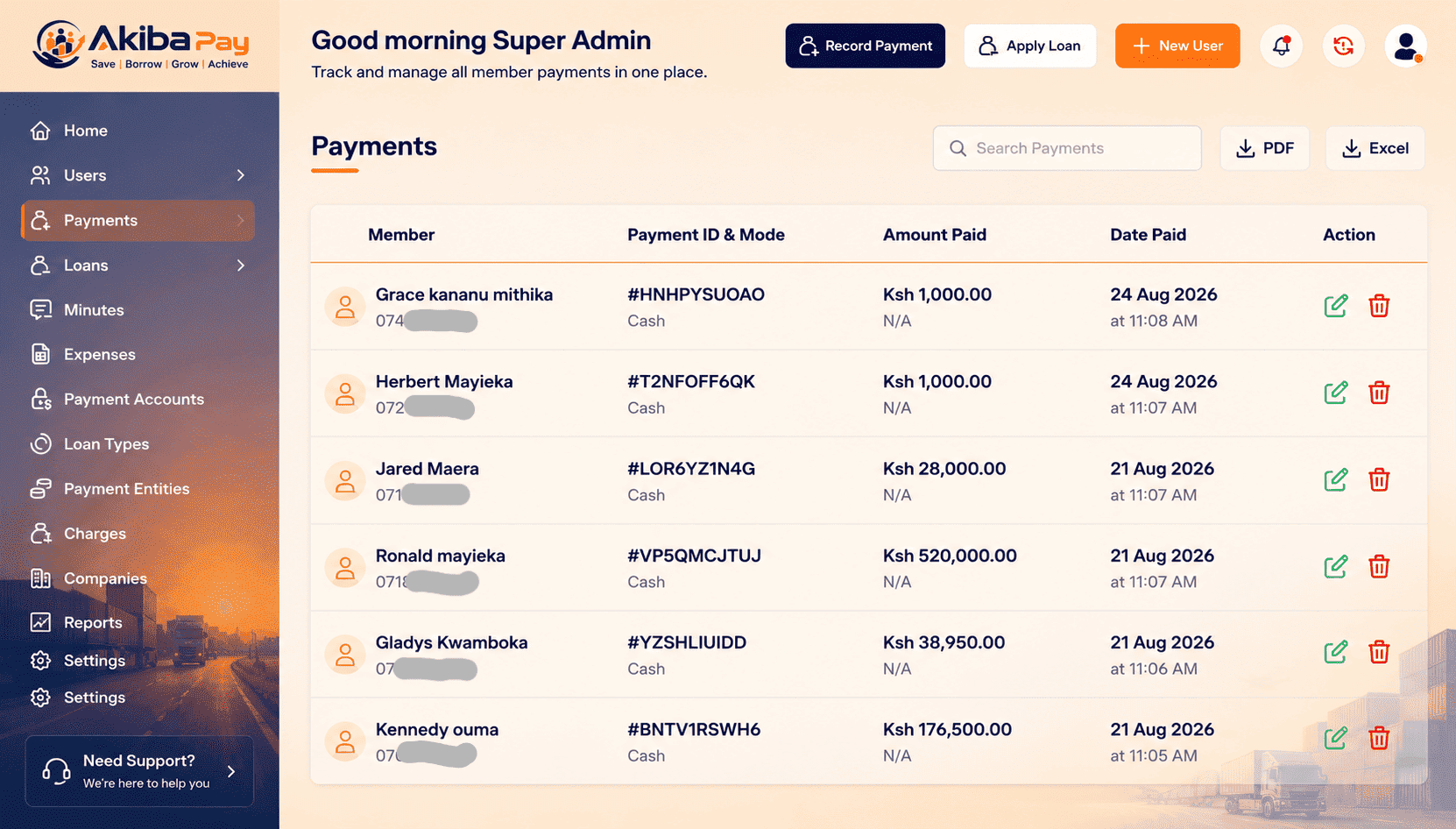
Task: Click the Date Paid column header
Action: coord(1148,235)
